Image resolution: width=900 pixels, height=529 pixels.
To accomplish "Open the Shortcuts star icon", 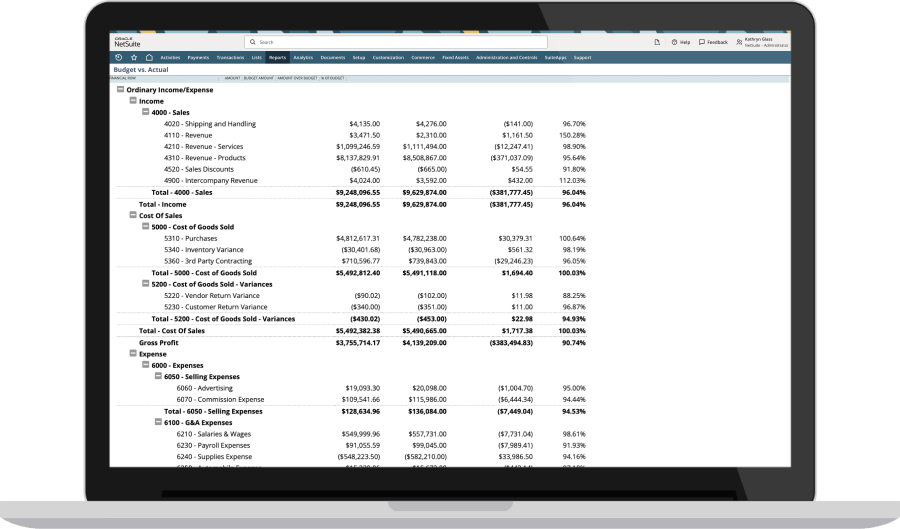I will point(134,58).
